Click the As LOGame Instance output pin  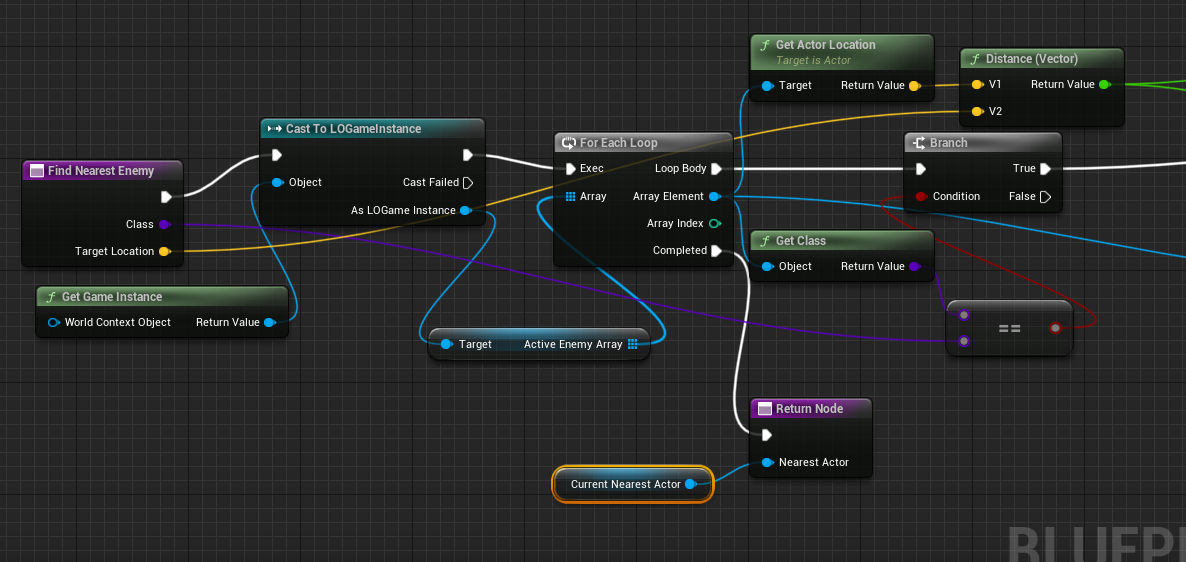(x=465, y=210)
